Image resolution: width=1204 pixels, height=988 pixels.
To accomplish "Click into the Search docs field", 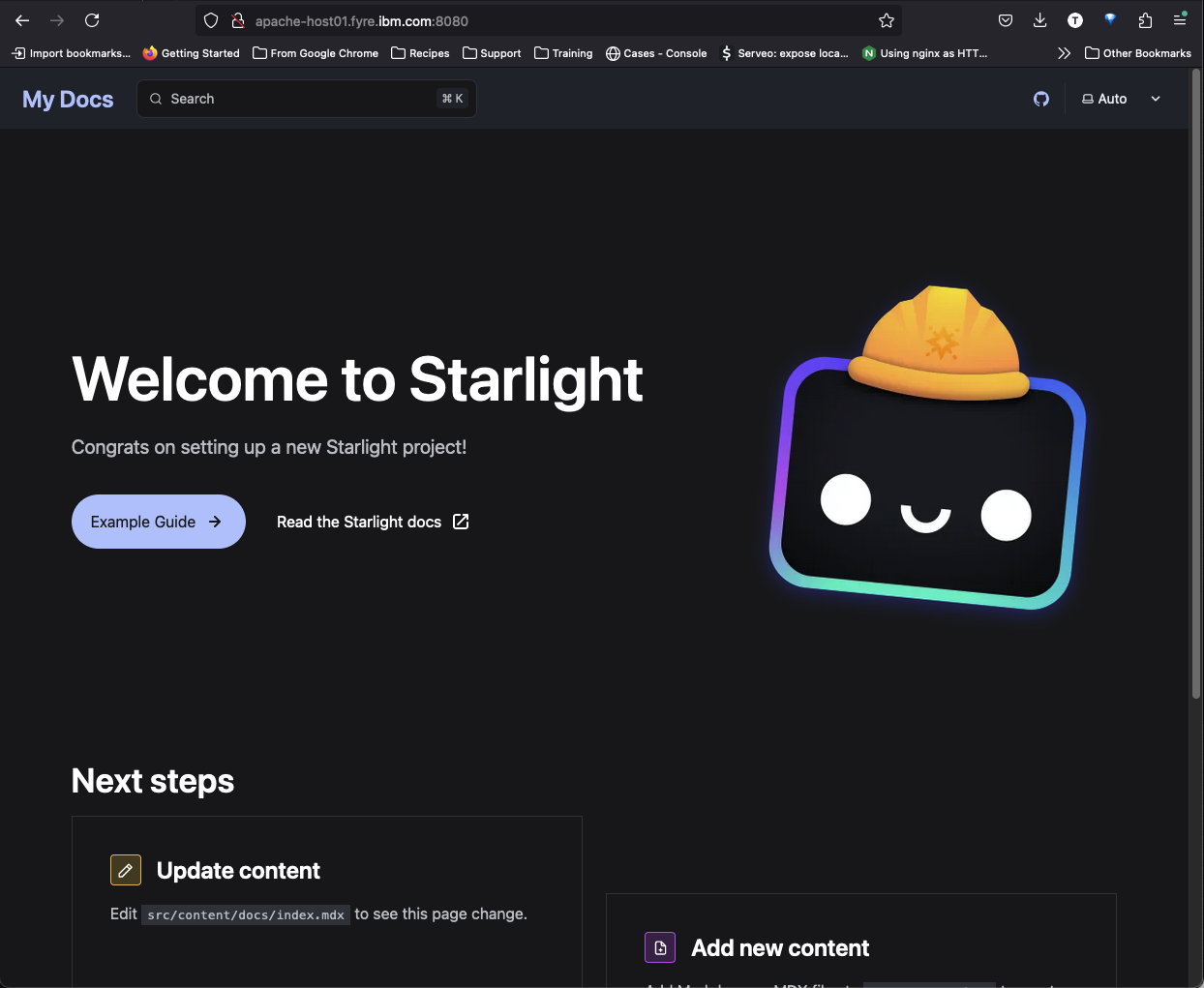I will click(x=306, y=99).
